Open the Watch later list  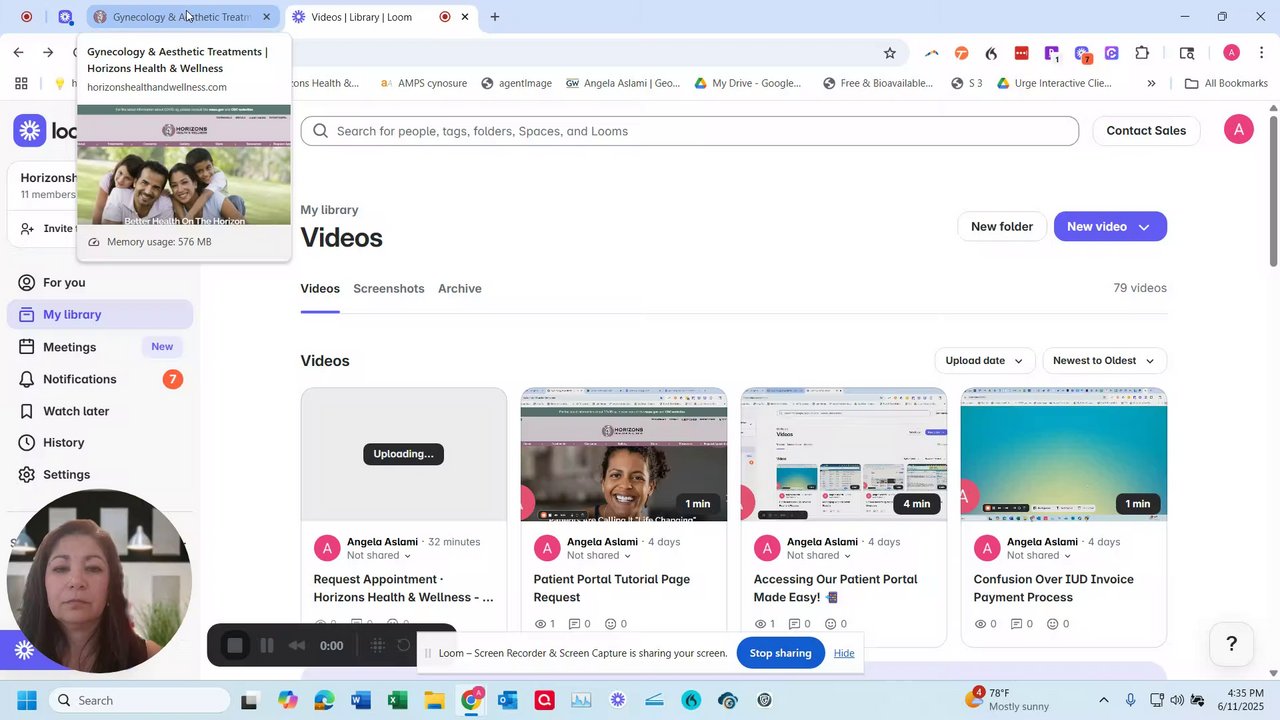point(76,411)
